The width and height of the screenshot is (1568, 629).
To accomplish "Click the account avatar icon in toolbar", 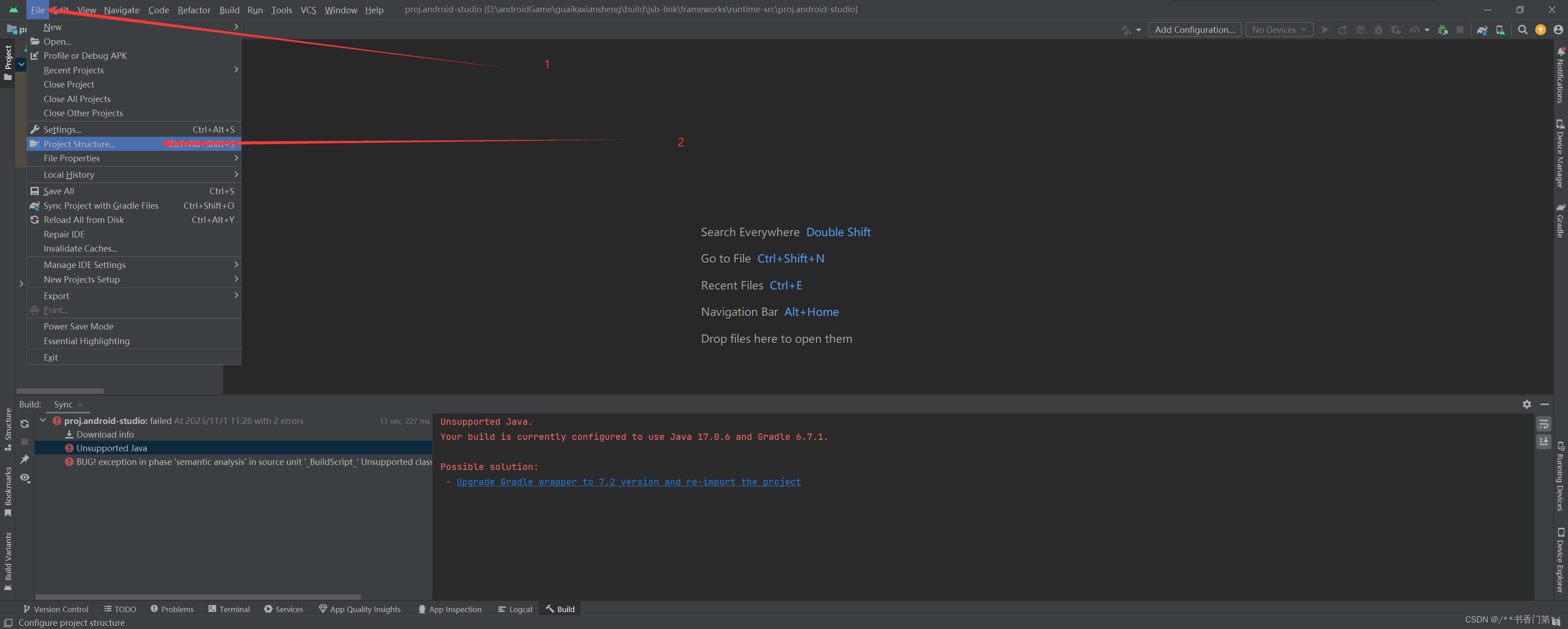I will pos(1558,30).
